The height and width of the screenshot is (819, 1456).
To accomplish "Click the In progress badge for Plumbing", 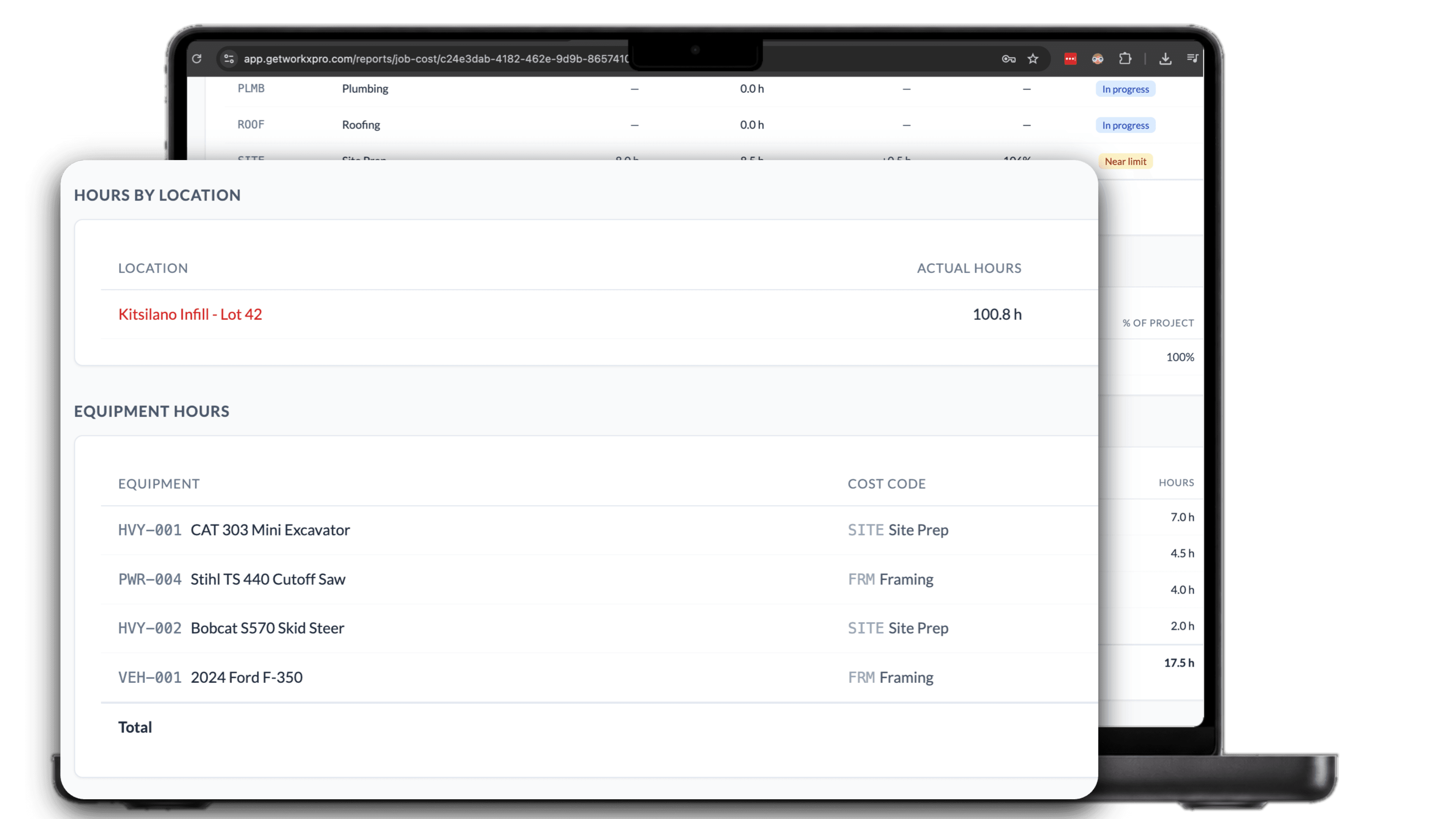I will tap(1125, 89).
